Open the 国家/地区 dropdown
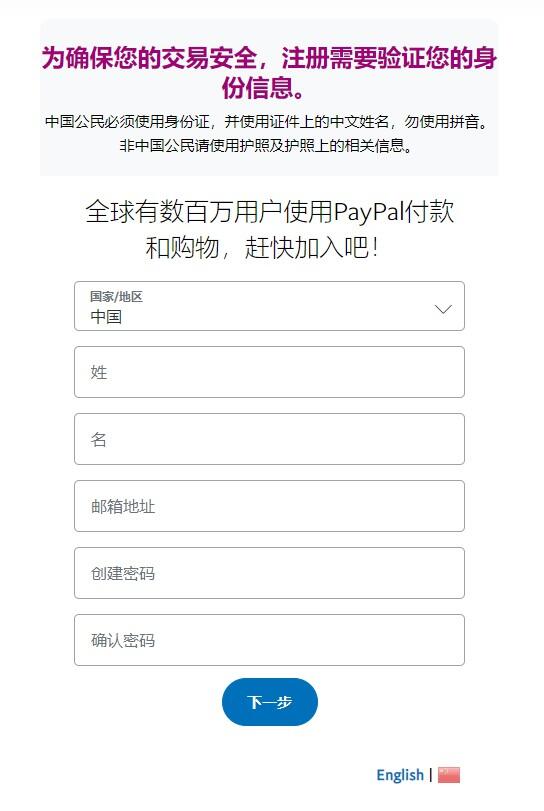Image resolution: width=544 pixels, height=811 pixels. (x=269, y=306)
